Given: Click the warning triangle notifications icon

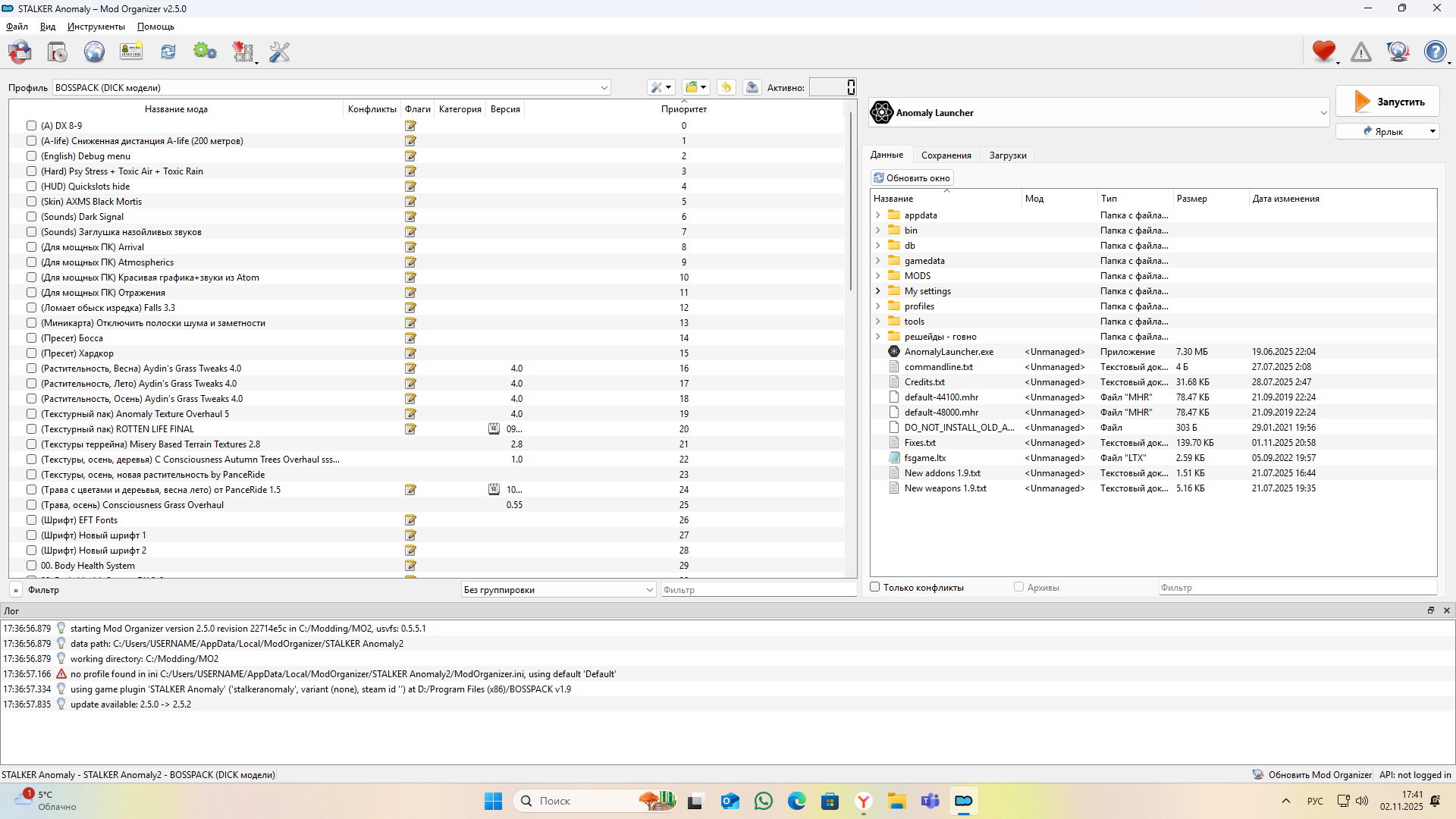Looking at the screenshot, I should [x=1361, y=52].
